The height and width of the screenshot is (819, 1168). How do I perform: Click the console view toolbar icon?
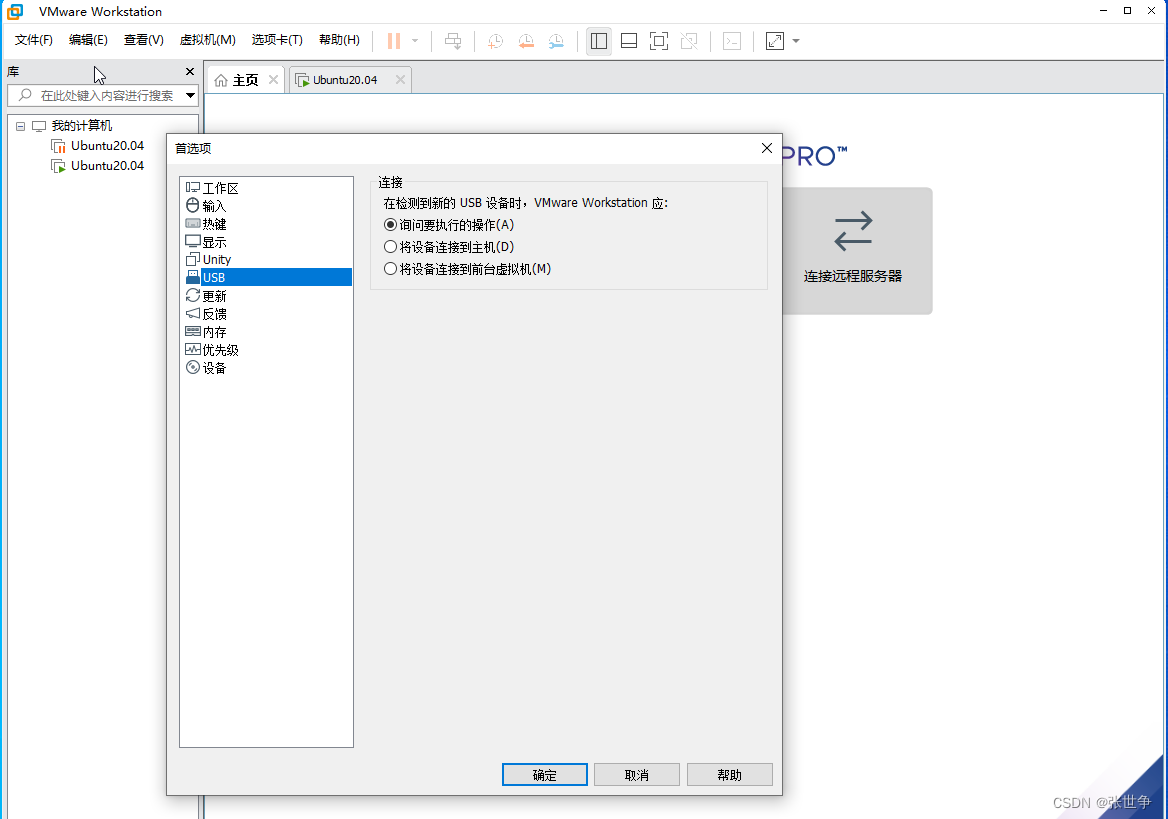[x=732, y=41]
